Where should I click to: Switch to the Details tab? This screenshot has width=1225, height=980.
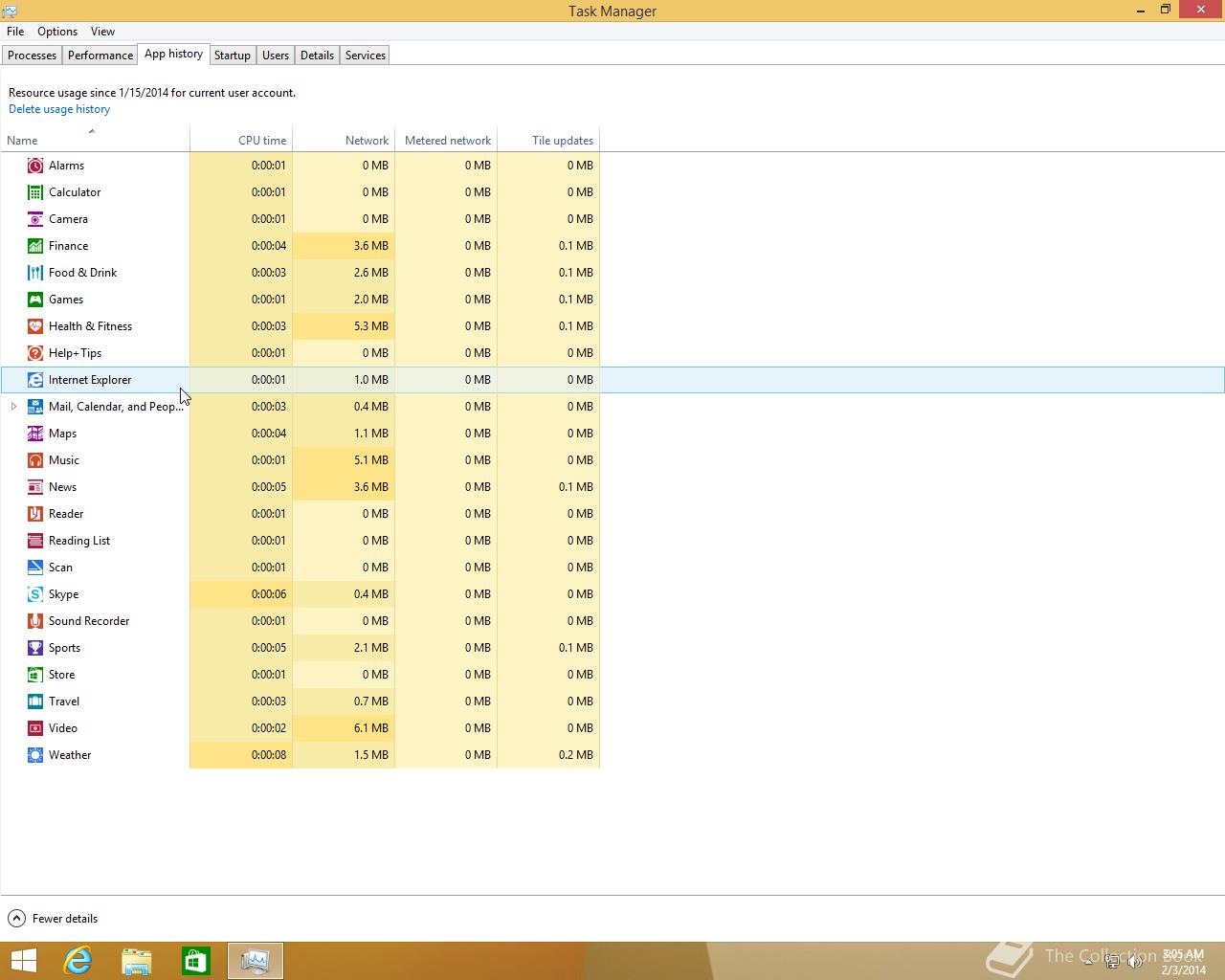click(317, 56)
